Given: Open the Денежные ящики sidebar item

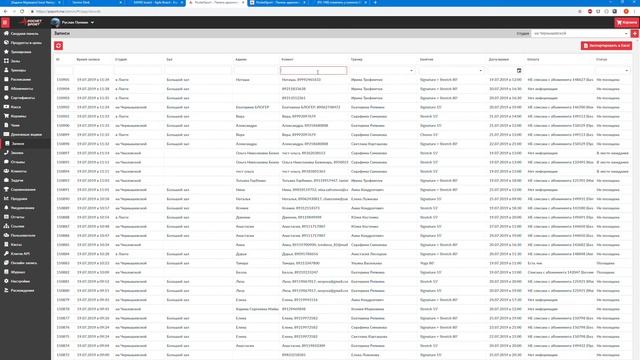Looking at the screenshot, I should pos(25,134).
